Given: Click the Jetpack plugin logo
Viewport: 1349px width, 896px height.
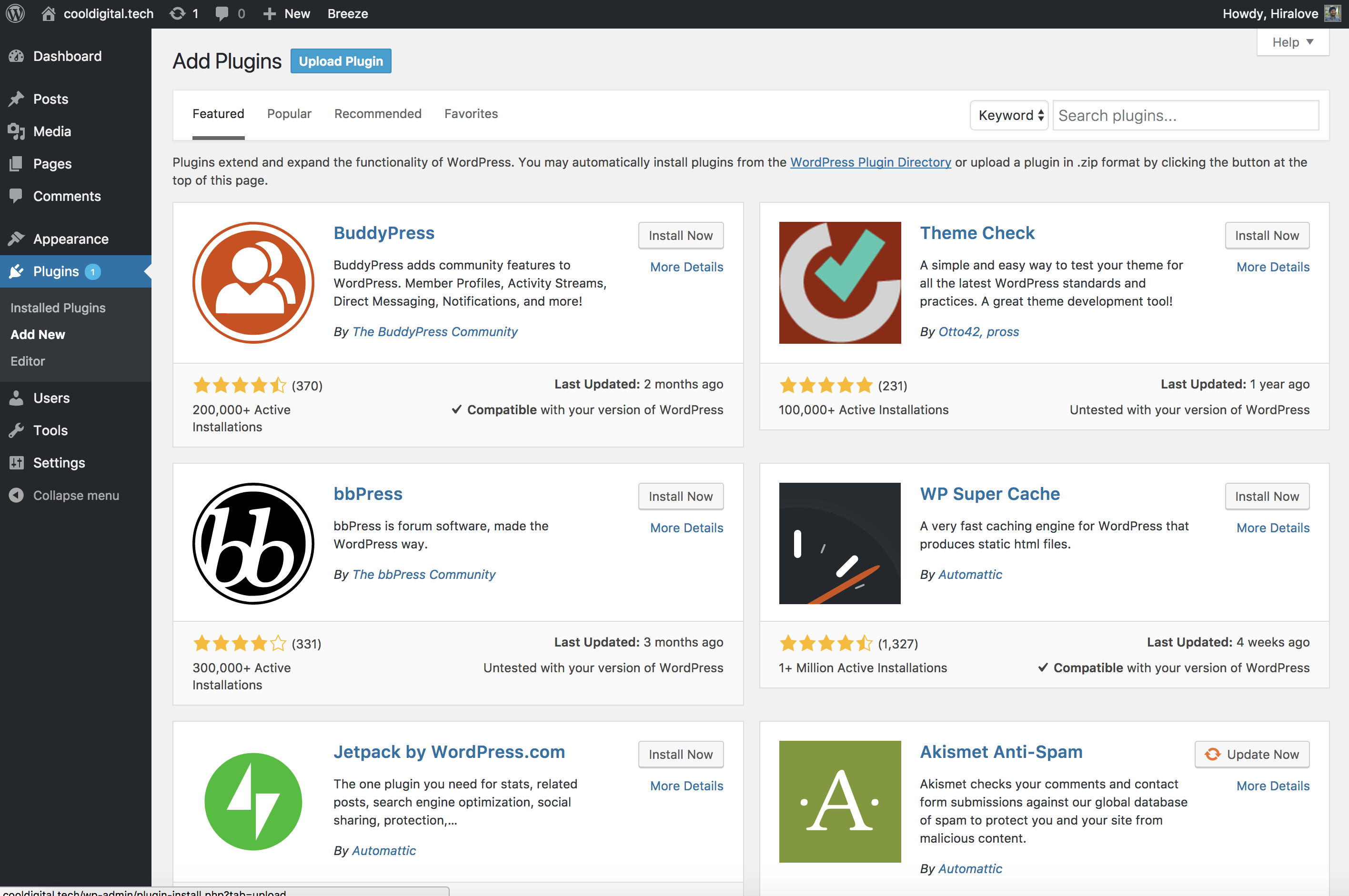Looking at the screenshot, I should click(253, 802).
